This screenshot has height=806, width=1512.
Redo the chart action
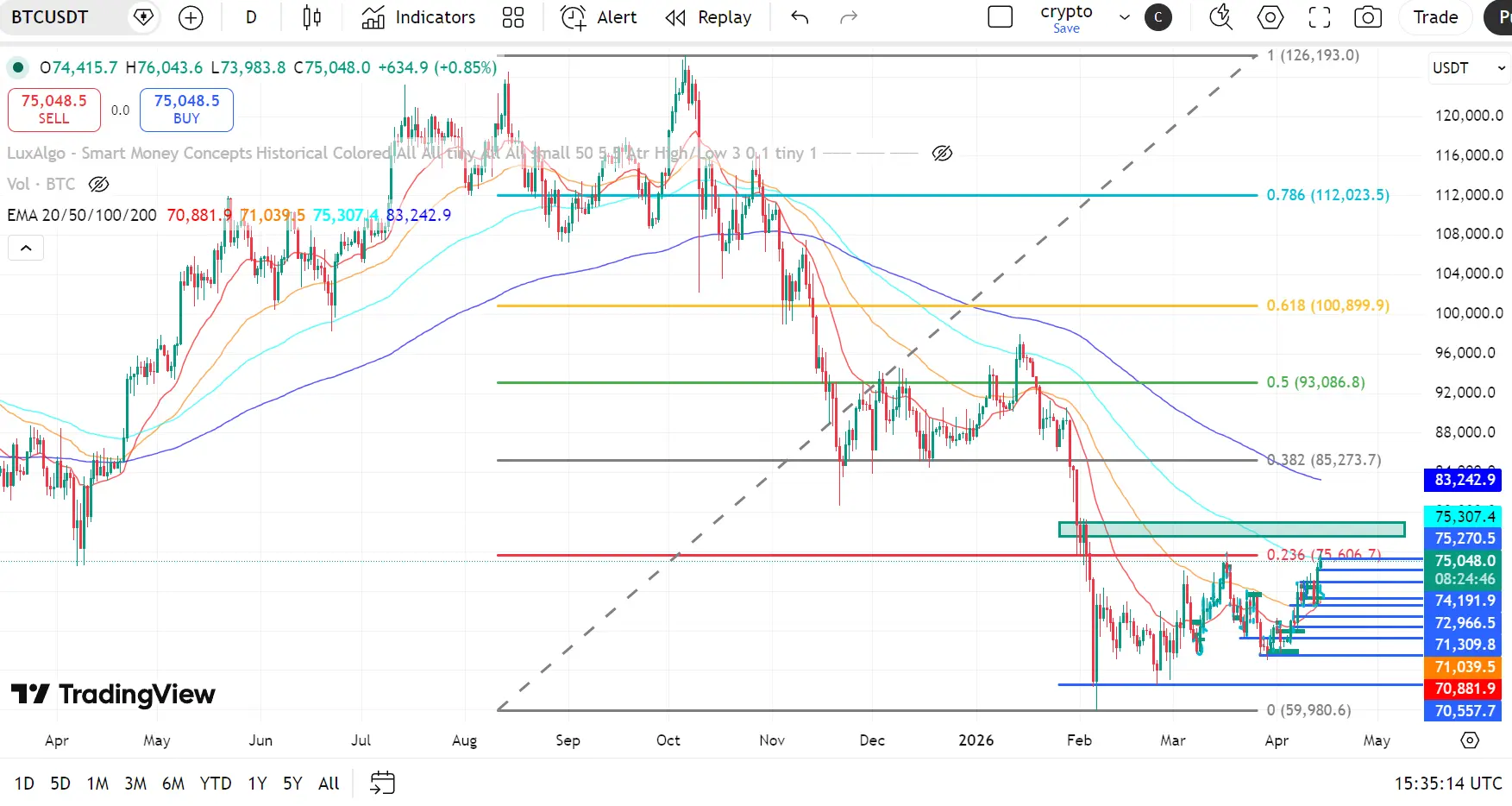849,17
